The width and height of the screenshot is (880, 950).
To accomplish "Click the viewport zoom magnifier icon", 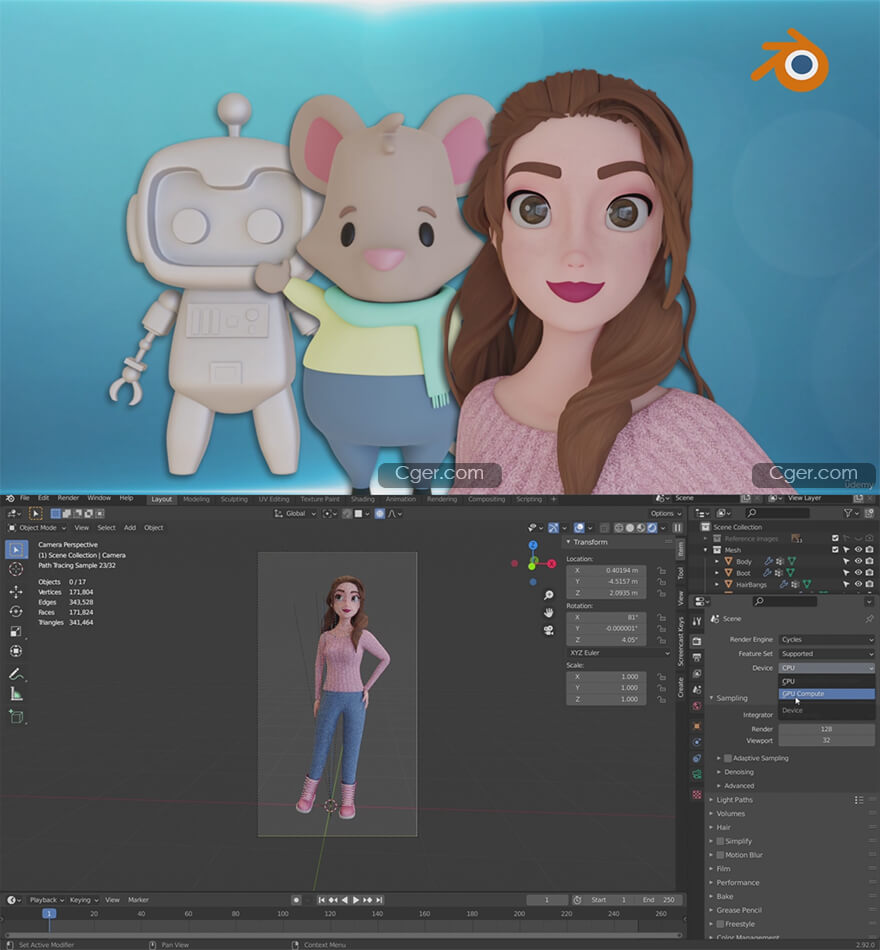I will [548, 595].
